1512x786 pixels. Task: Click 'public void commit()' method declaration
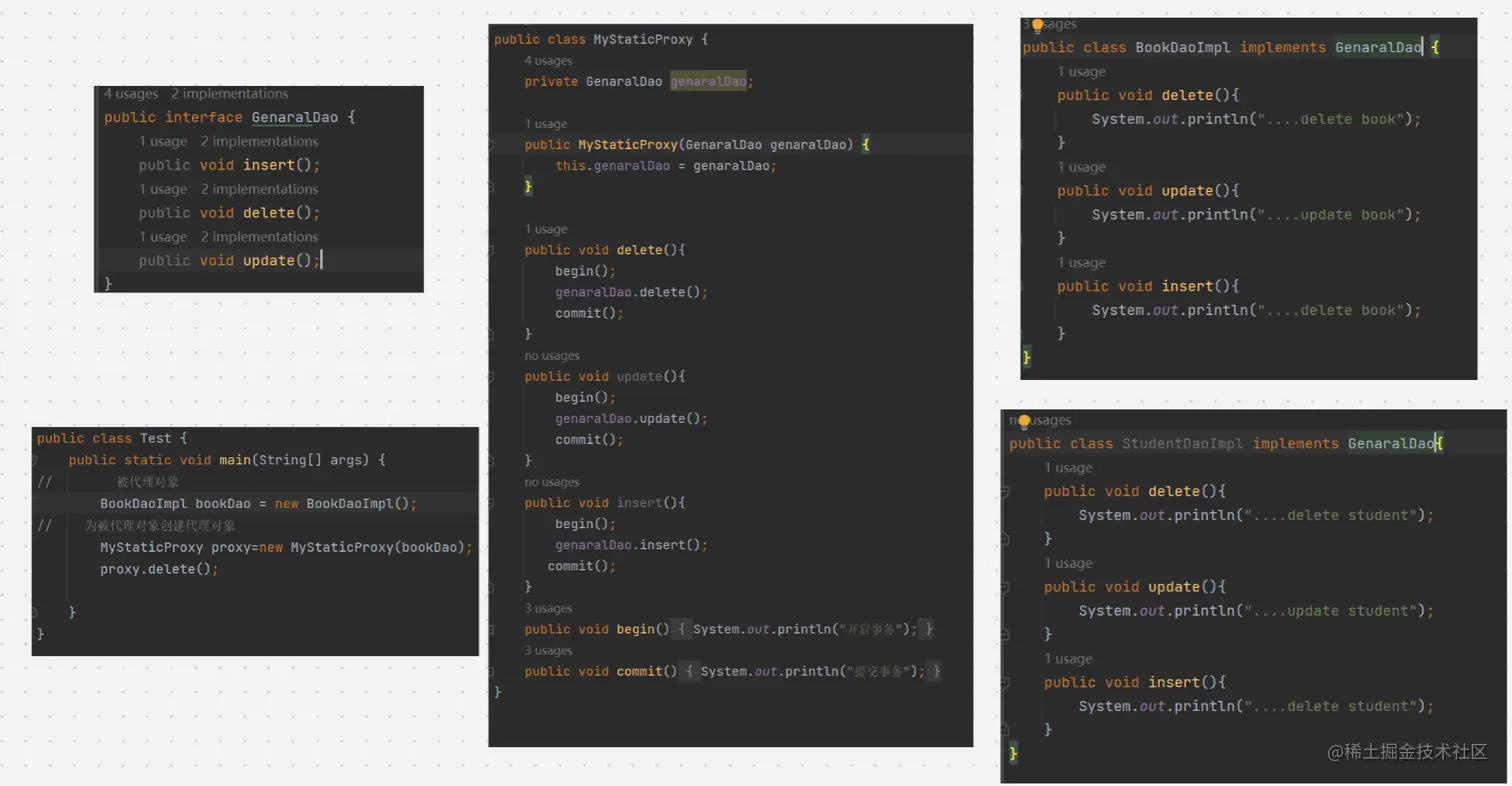coord(601,671)
